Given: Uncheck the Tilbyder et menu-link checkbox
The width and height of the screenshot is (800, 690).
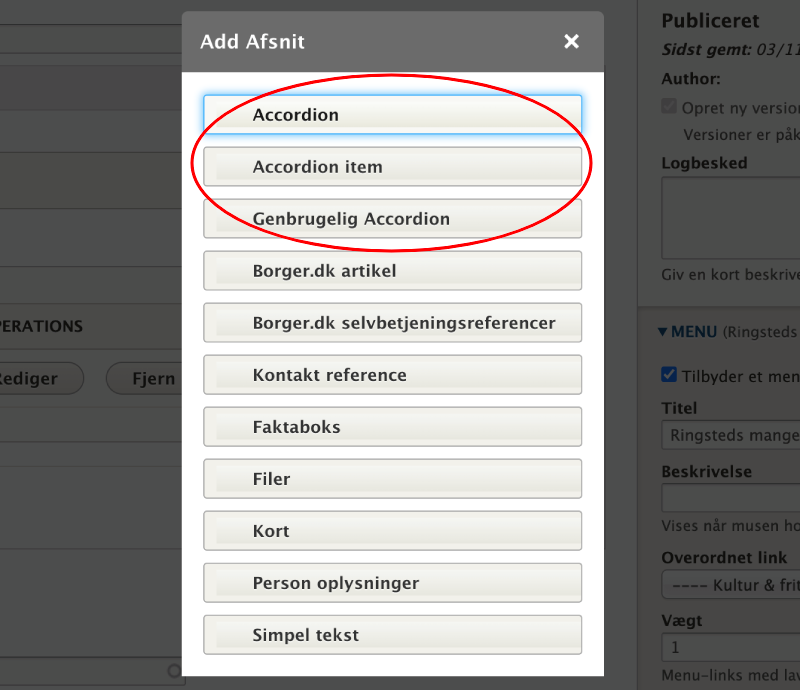Looking at the screenshot, I should click(669, 375).
